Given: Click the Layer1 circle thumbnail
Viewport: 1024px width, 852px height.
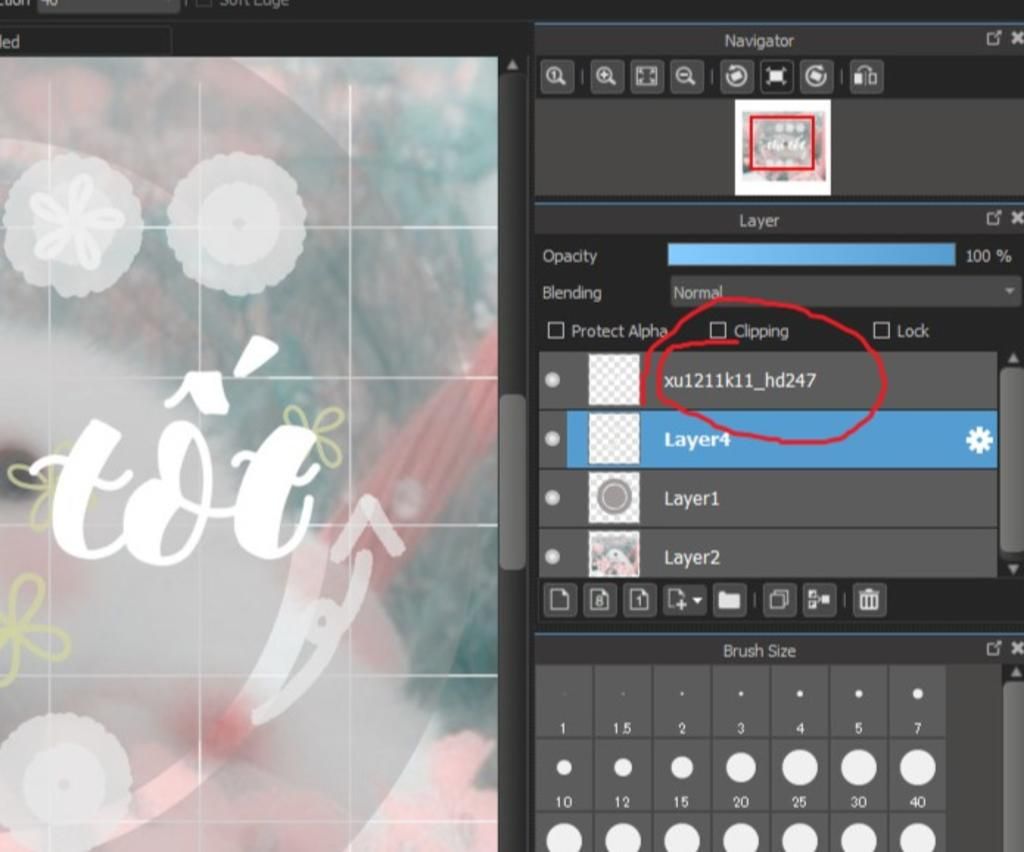Looking at the screenshot, I should point(614,497).
